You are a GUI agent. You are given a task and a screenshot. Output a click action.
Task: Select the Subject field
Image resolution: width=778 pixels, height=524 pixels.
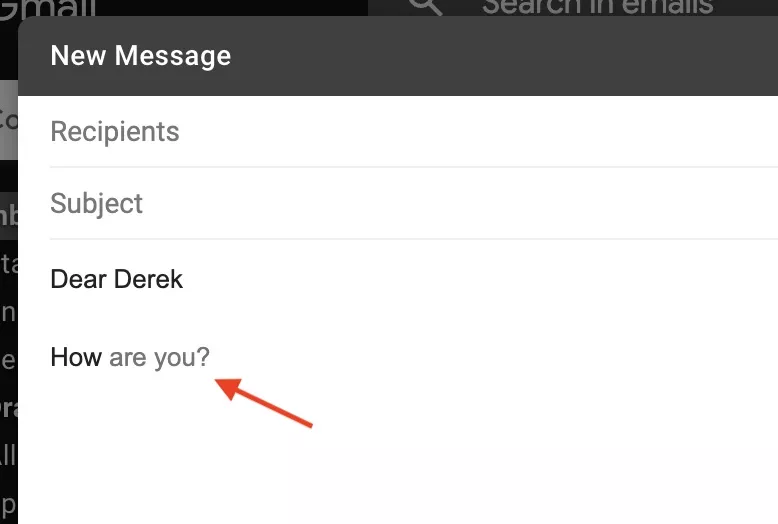tap(400, 204)
